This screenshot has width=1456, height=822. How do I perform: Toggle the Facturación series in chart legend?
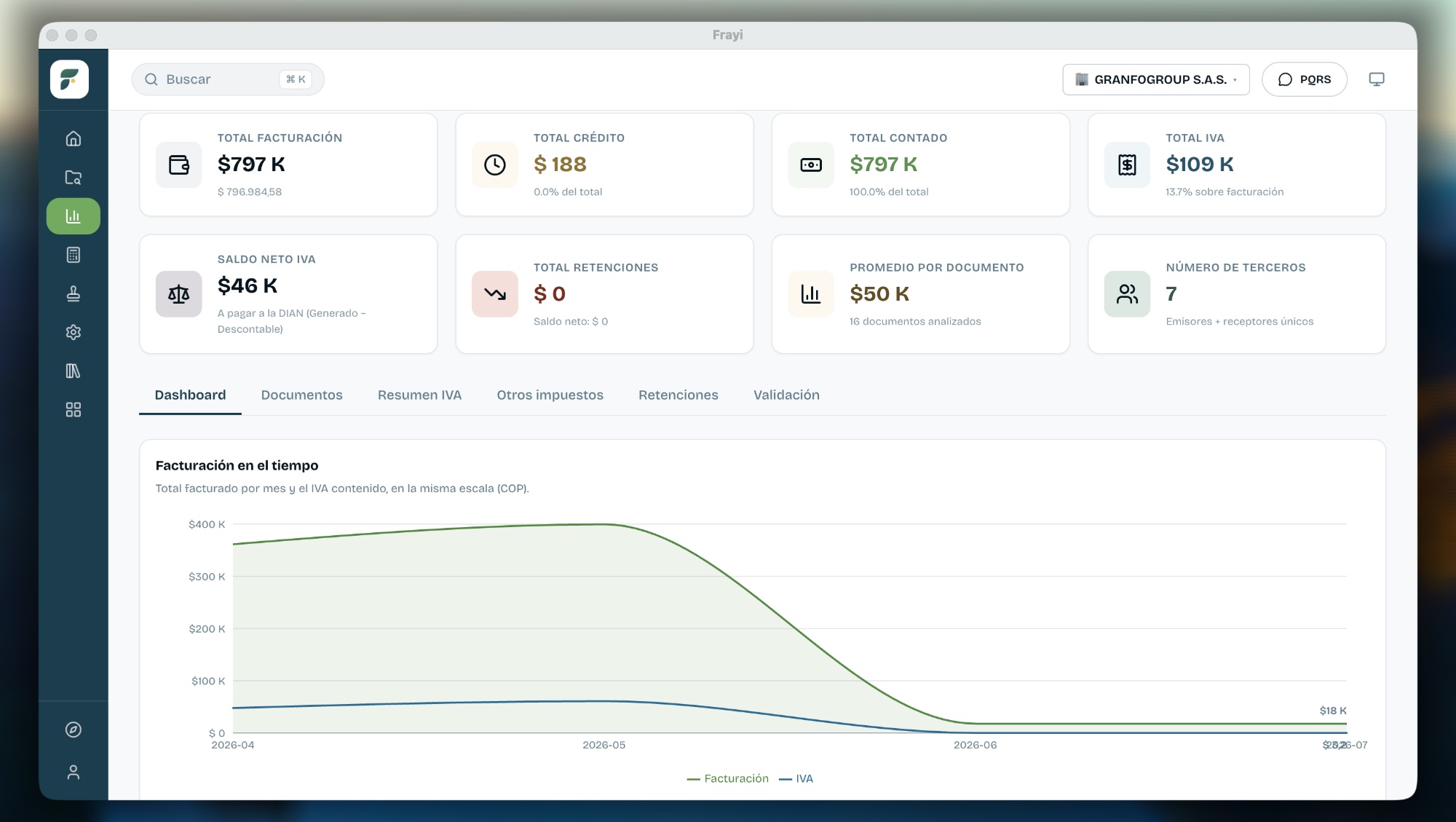(x=728, y=778)
